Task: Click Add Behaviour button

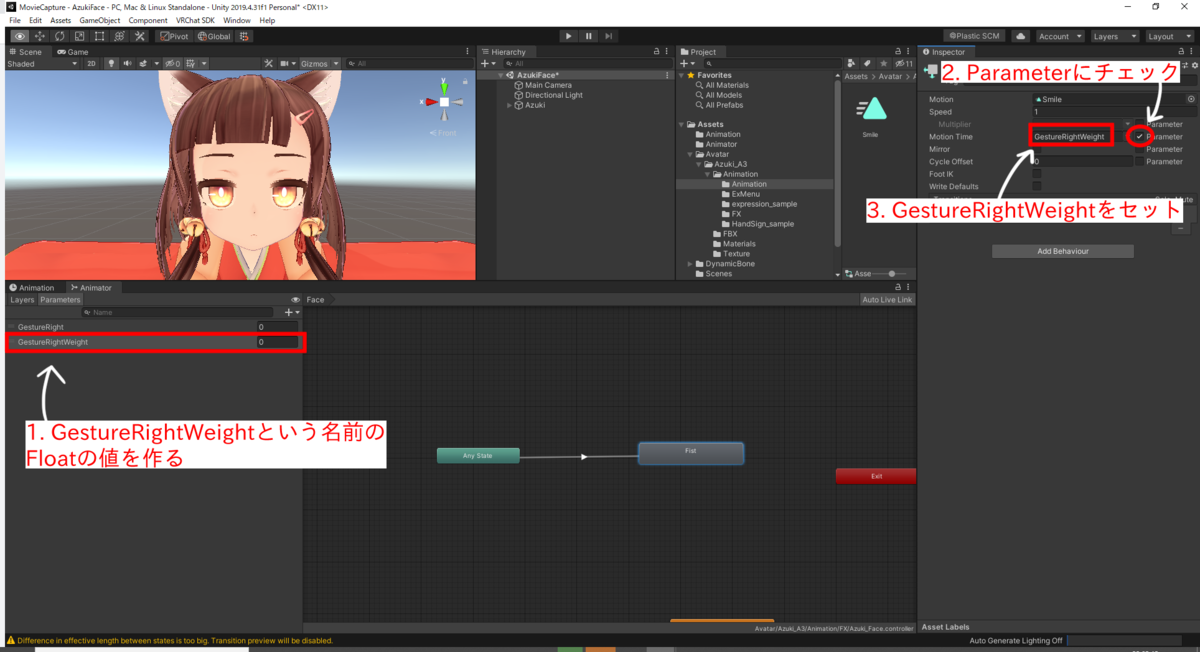Action: (1063, 251)
